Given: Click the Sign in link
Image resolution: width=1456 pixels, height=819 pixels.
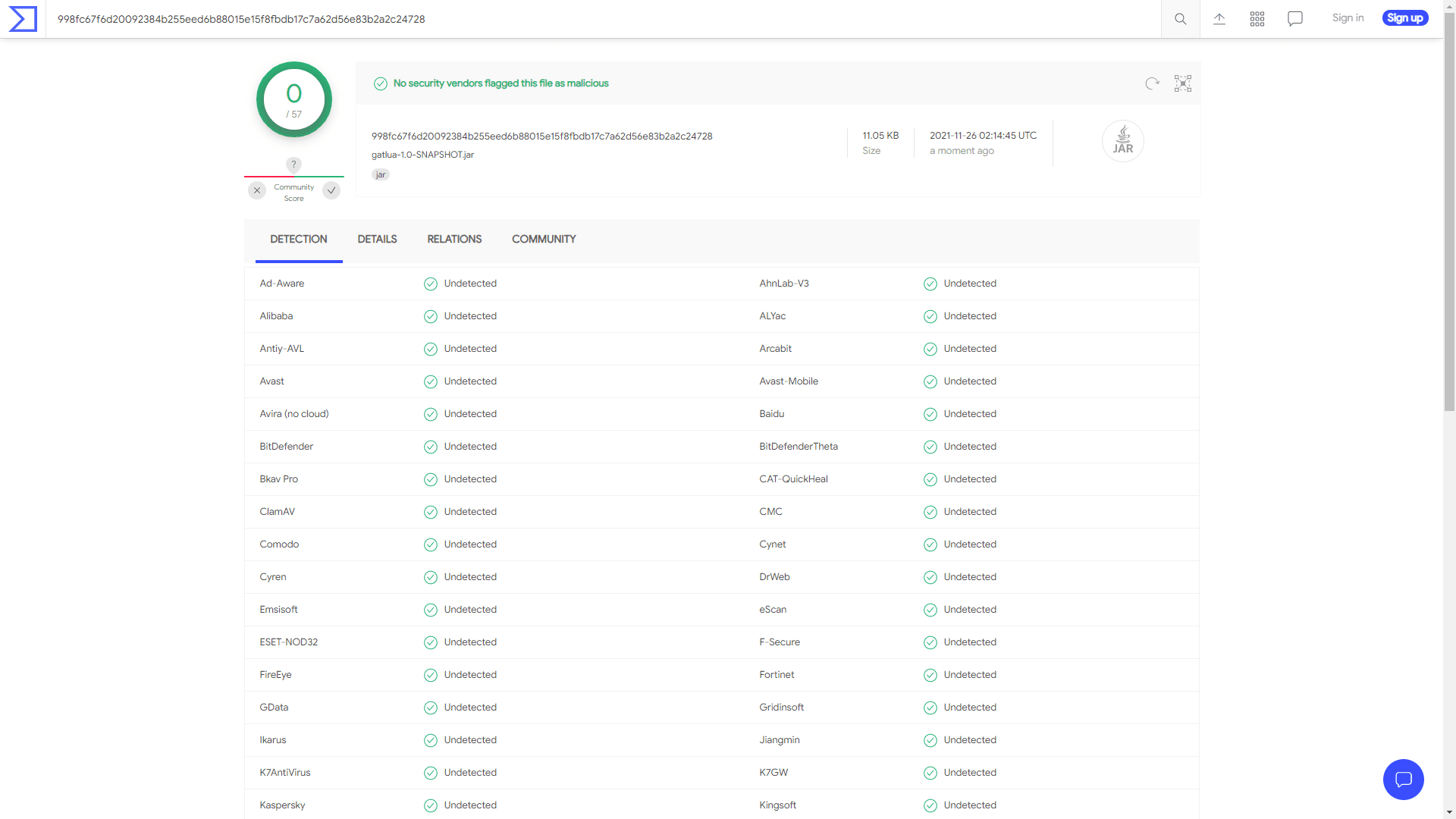Looking at the screenshot, I should 1348,18.
